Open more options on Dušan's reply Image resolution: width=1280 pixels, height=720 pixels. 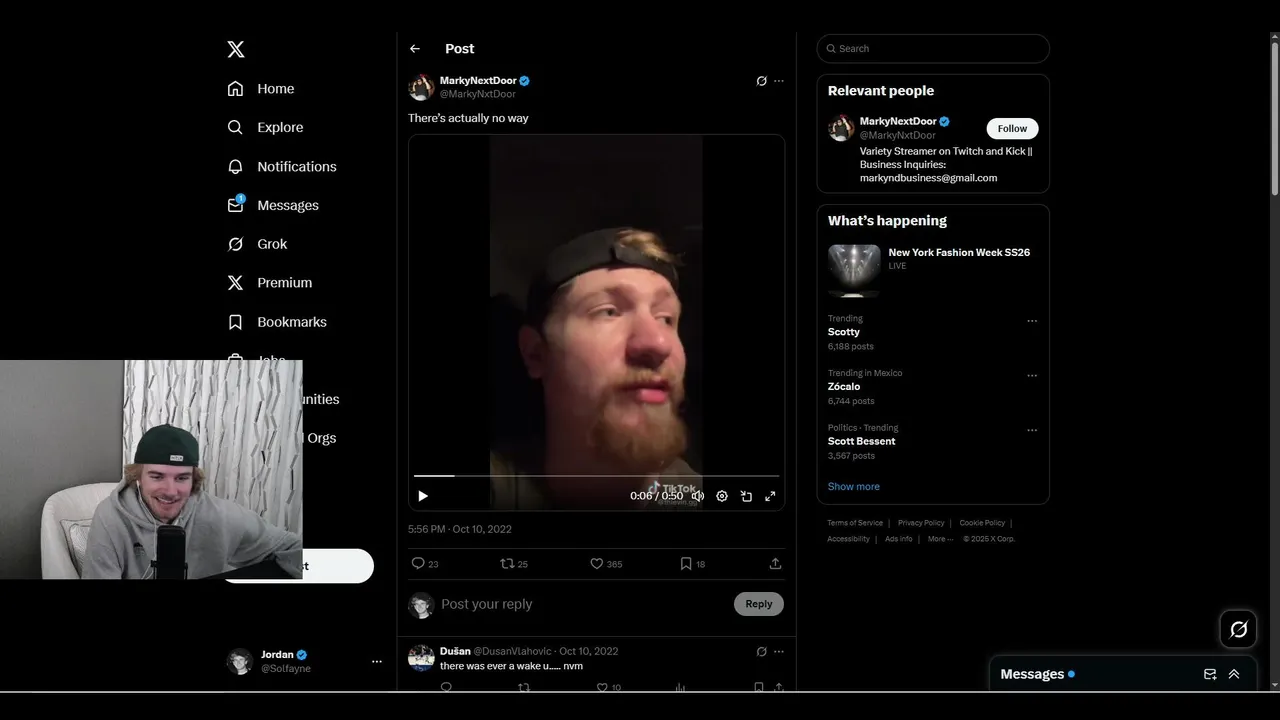[x=779, y=651]
